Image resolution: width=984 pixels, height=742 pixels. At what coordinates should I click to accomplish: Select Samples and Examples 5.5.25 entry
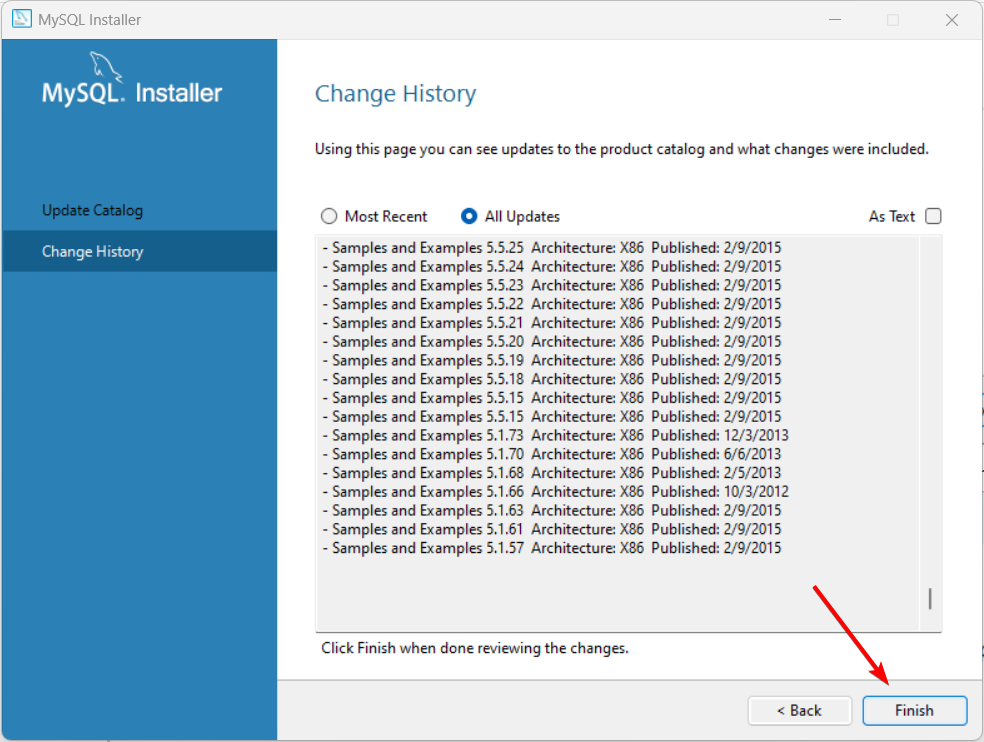tap(552, 248)
